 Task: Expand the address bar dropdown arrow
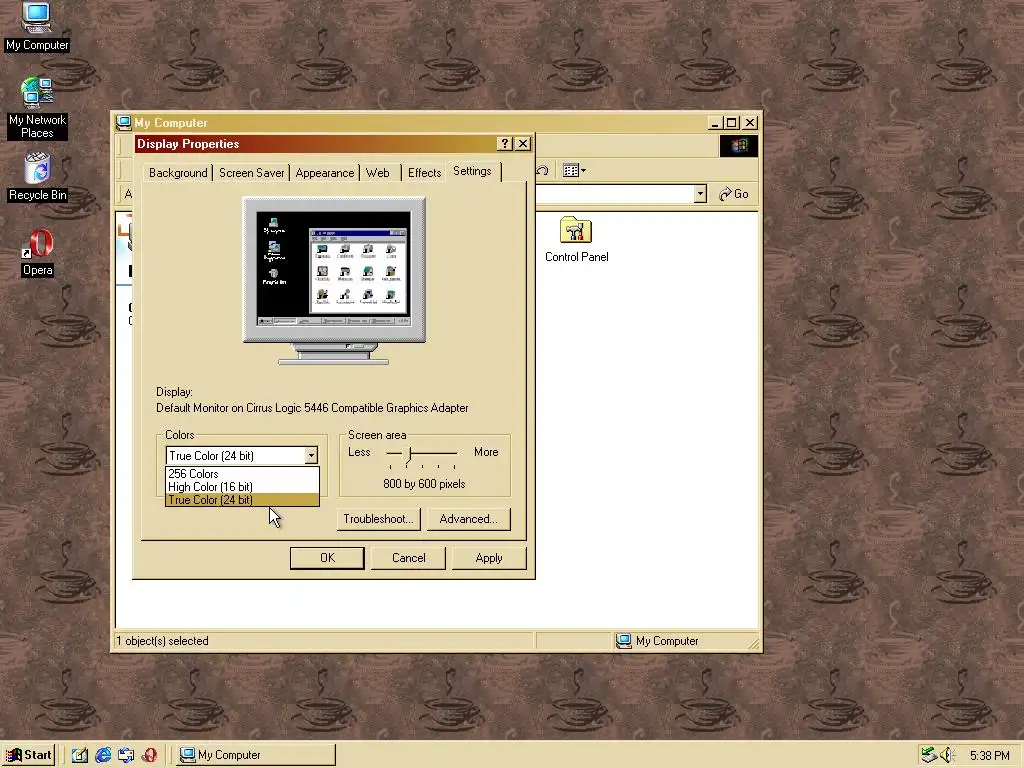(700, 194)
